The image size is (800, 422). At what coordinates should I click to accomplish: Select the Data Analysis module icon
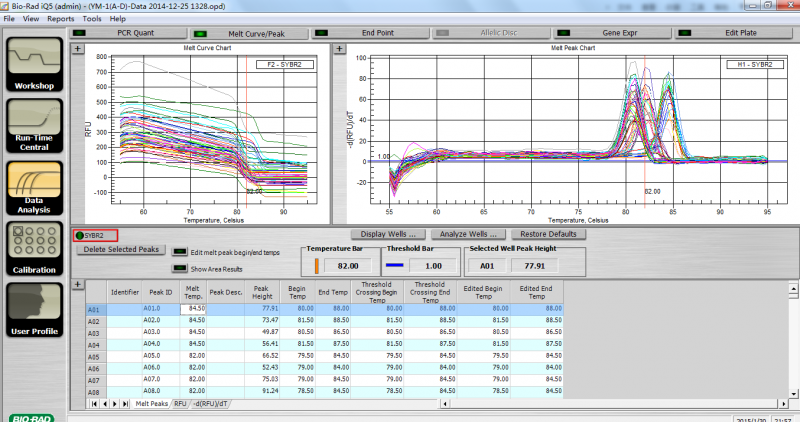[32, 187]
